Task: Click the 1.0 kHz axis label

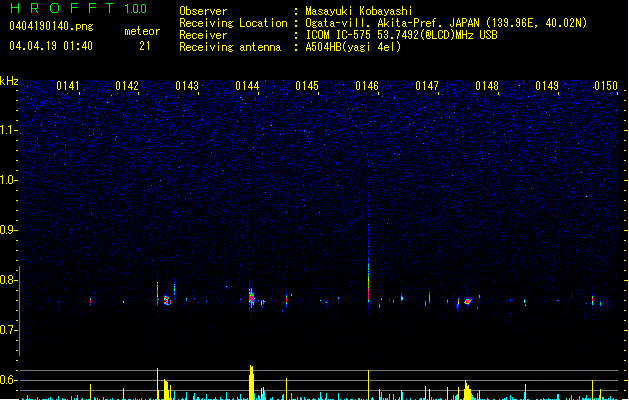Action: click(8, 180)
